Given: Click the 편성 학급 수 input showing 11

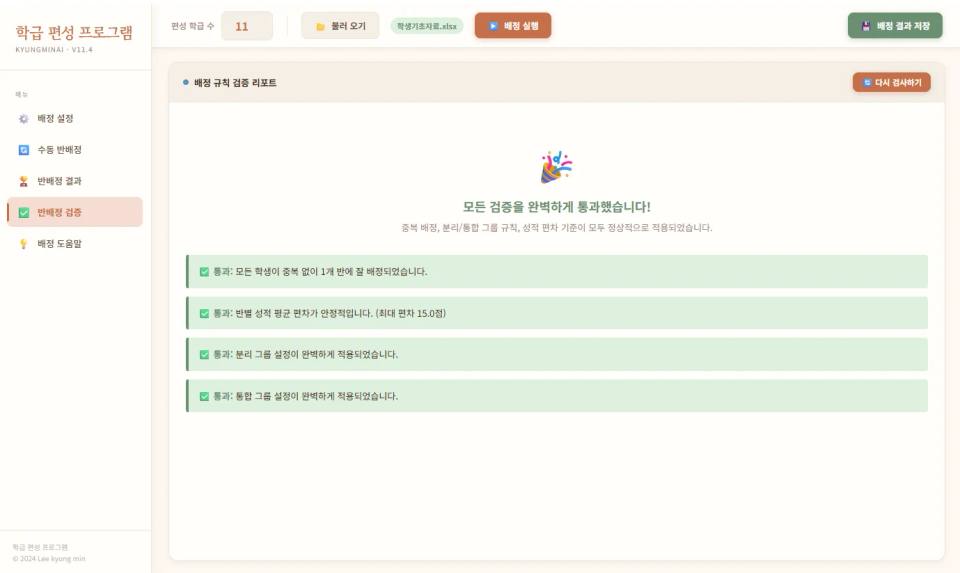Looking at the screenshot, I should click(x=247, y=26).
